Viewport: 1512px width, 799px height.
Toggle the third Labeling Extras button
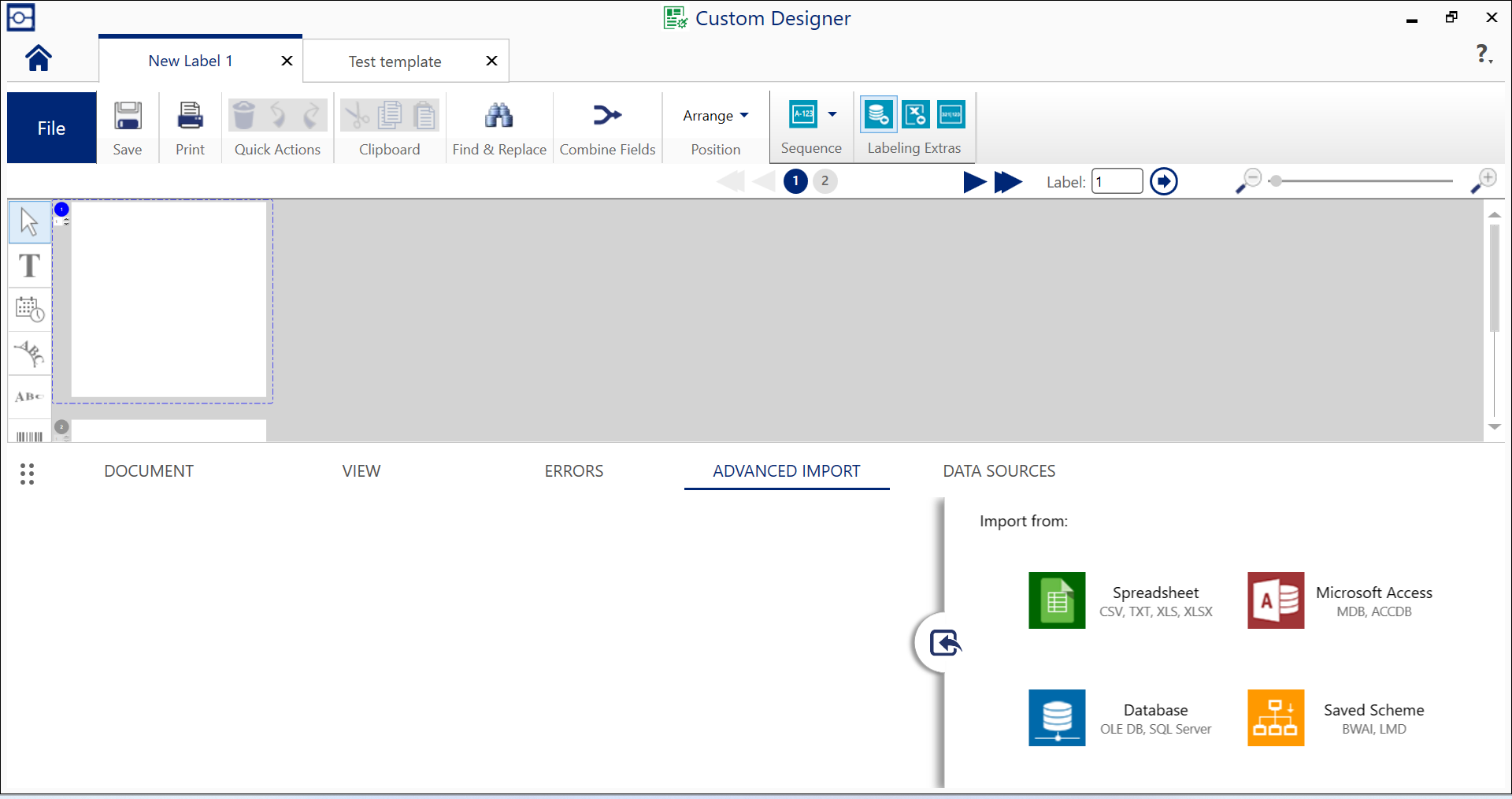[951, 115]
